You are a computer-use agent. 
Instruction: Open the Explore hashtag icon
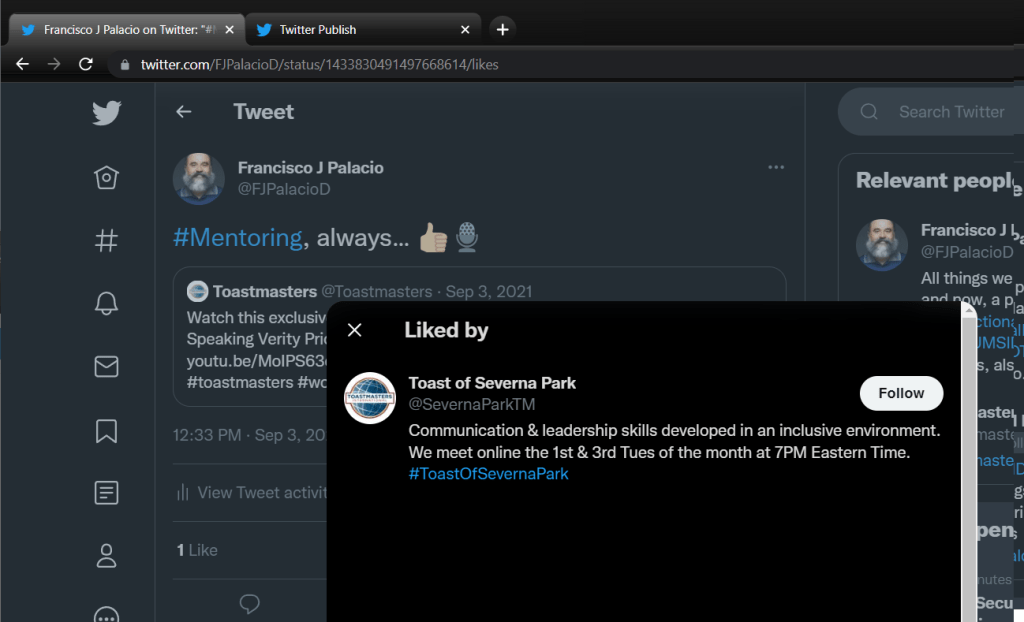pos(106,240)
